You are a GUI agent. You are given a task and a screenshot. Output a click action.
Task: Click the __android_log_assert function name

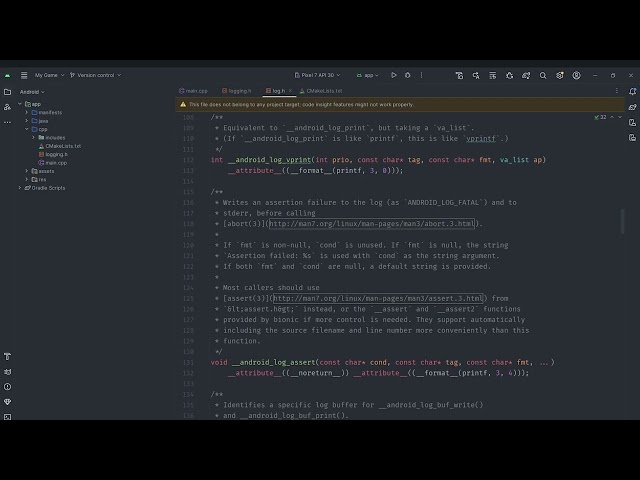(273, 362)
